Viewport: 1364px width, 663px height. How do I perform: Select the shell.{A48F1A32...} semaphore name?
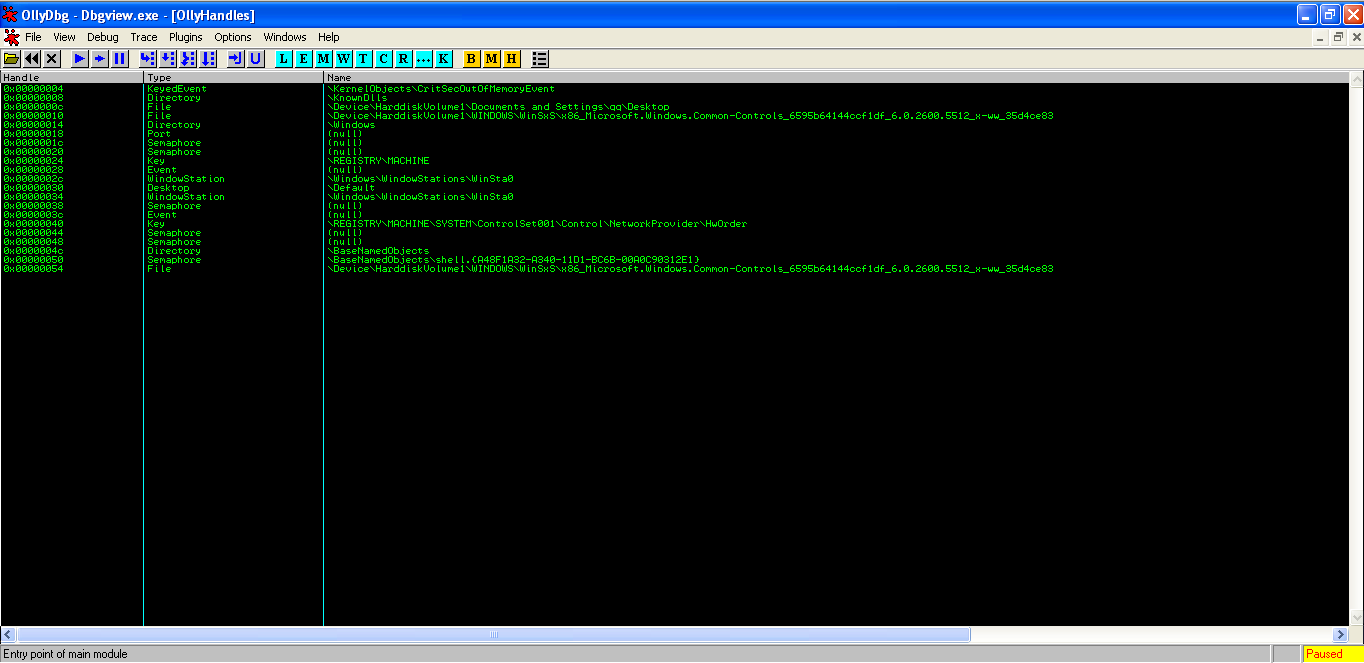(513, 260)
